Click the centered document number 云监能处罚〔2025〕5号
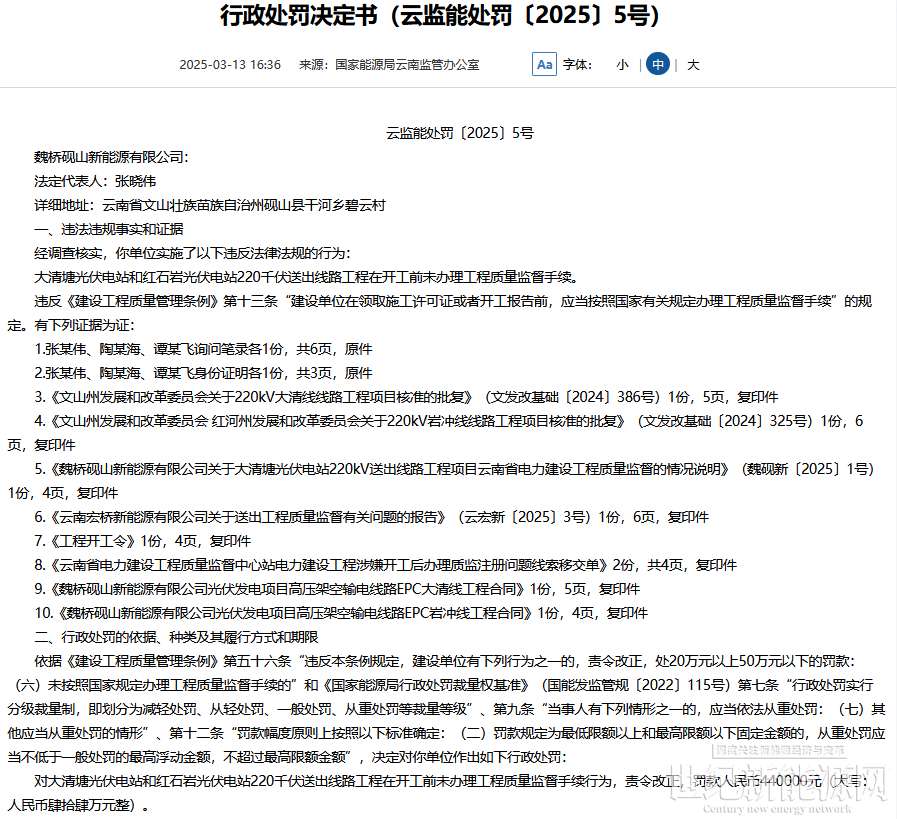The width and height of the screenshot is (897, 819). (460, 132)
